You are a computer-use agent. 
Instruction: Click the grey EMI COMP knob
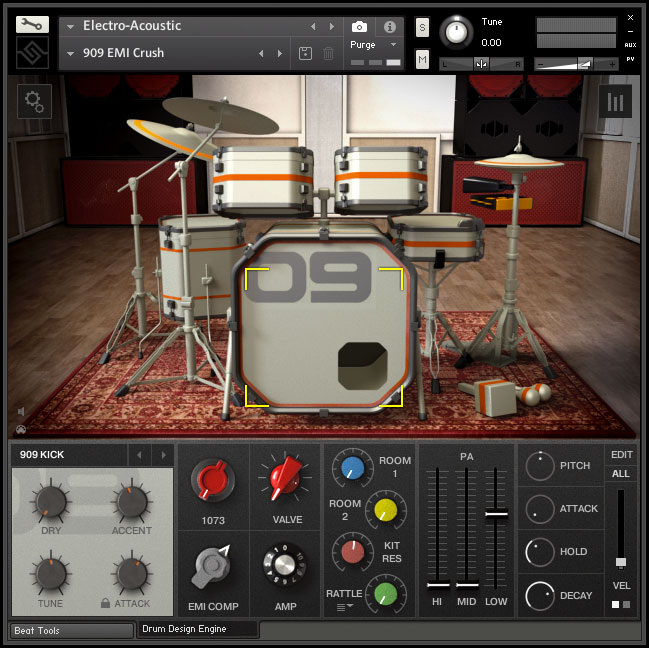coord(212,566)
